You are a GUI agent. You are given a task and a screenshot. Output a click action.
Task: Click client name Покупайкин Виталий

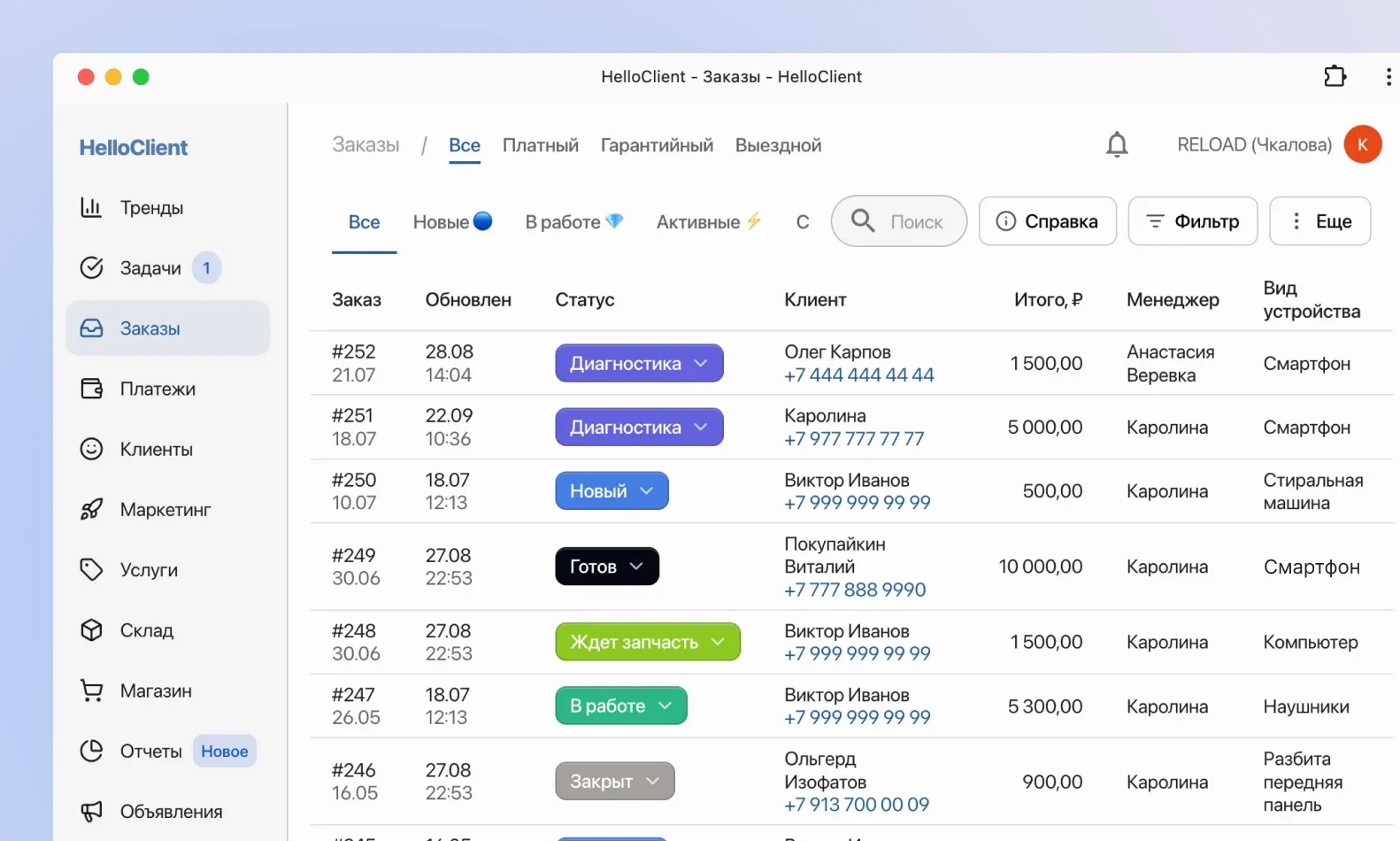[835, 555]
